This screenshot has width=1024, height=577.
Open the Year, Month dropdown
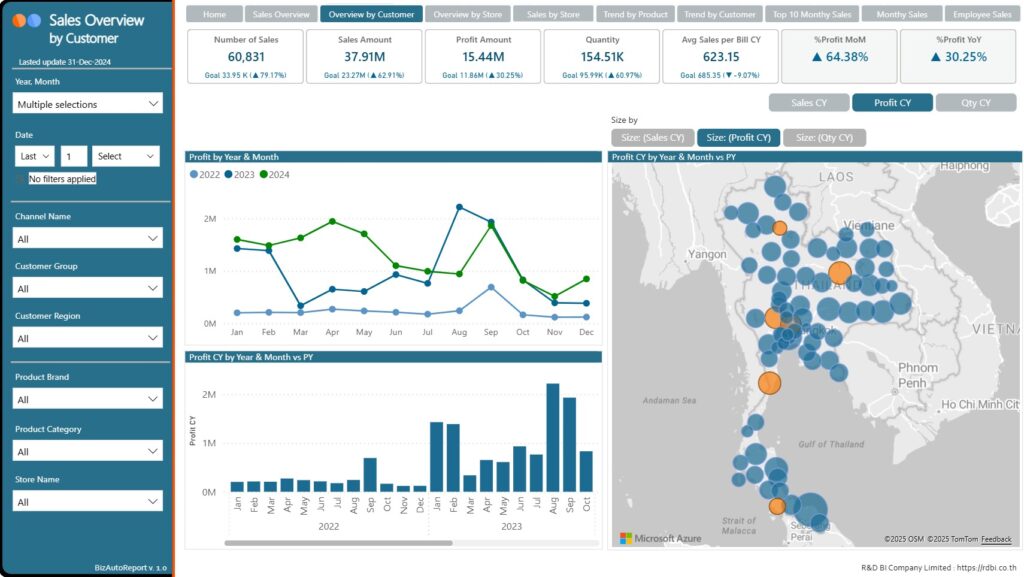(88, 104)
